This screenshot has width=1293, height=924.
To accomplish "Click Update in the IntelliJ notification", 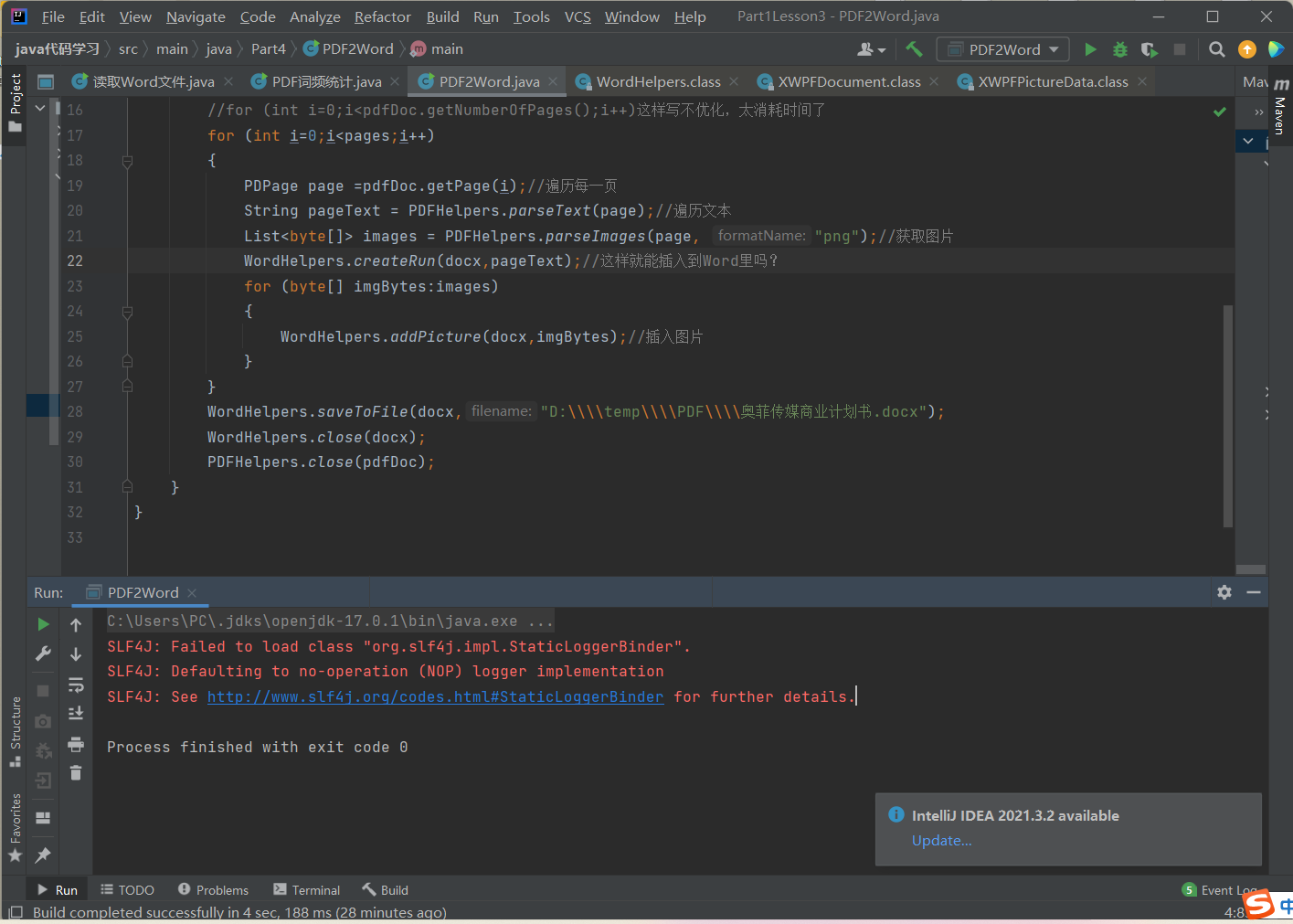I will (941, 840).
